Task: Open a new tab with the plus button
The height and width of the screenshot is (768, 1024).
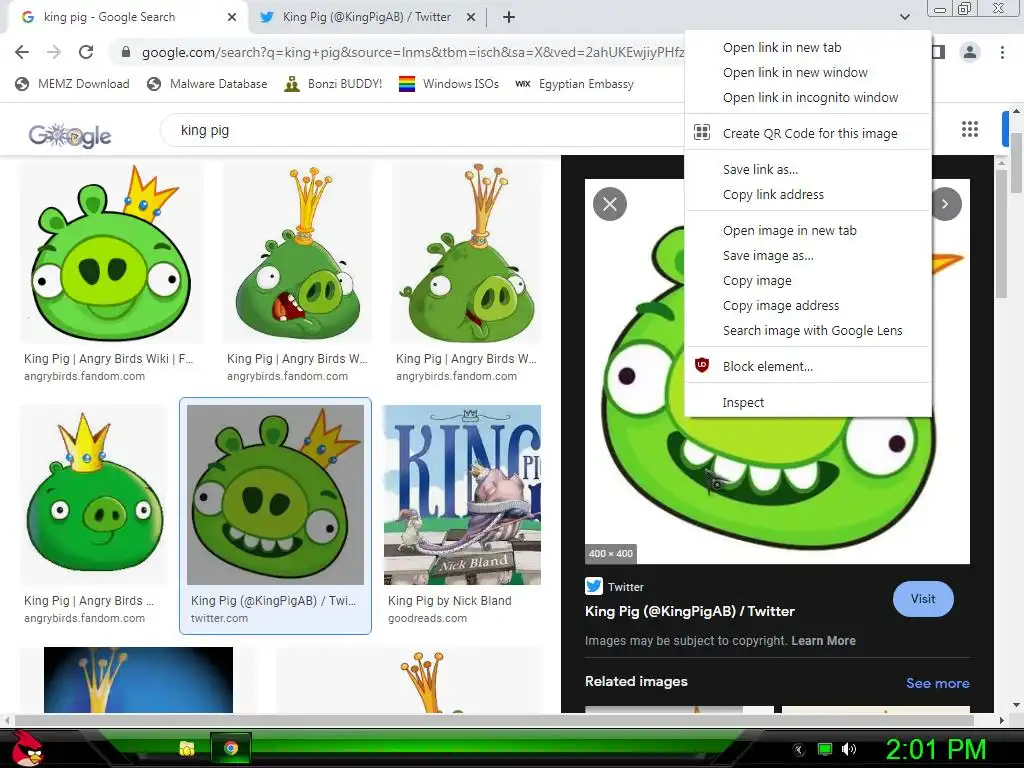Action: pyautogui.click(x=509, y=17)
